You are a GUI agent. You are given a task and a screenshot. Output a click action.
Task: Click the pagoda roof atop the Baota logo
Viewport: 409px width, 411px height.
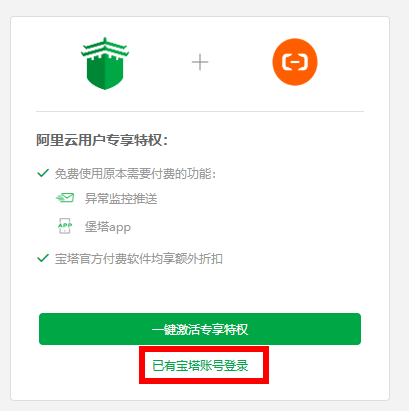tap(105, 47)
